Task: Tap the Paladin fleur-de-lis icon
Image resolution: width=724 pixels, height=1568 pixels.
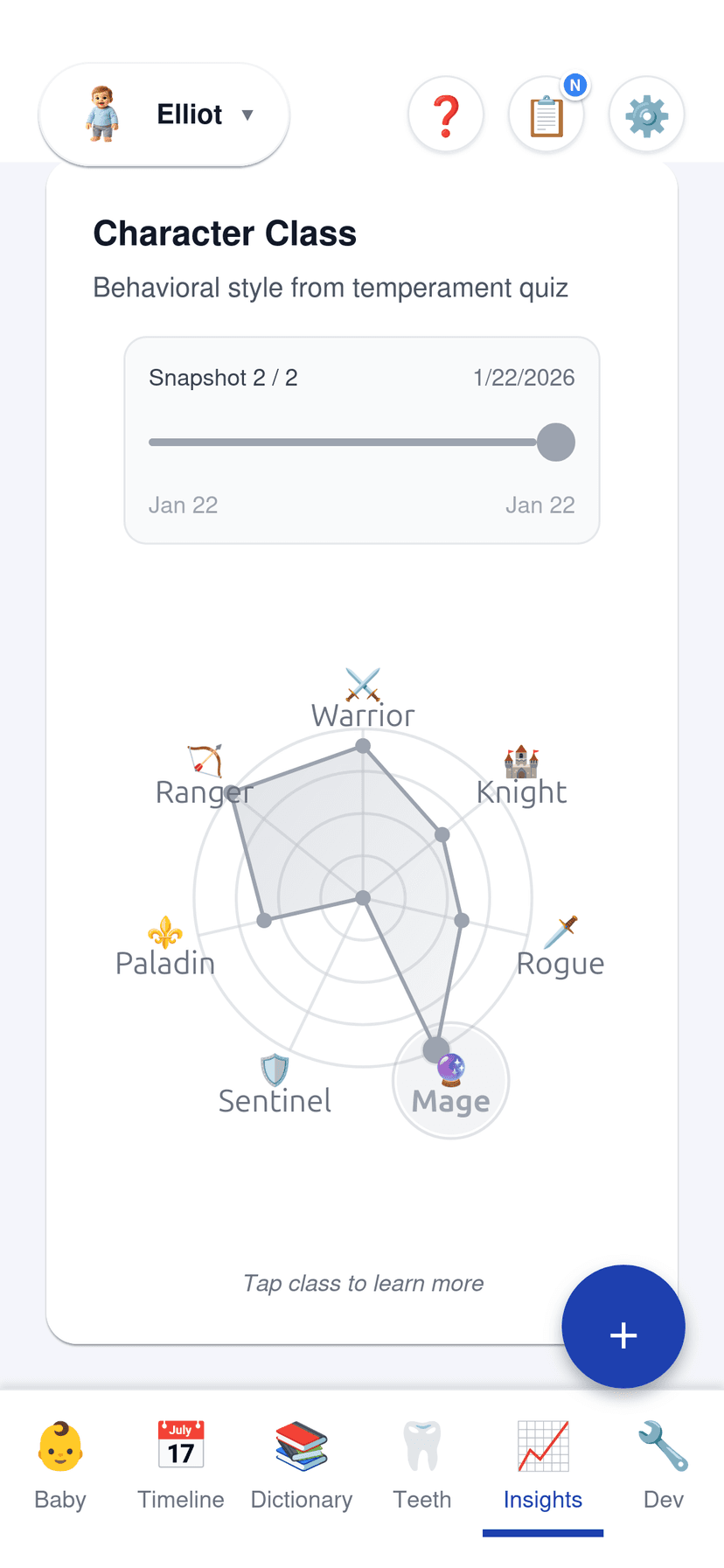Action: 165,932
